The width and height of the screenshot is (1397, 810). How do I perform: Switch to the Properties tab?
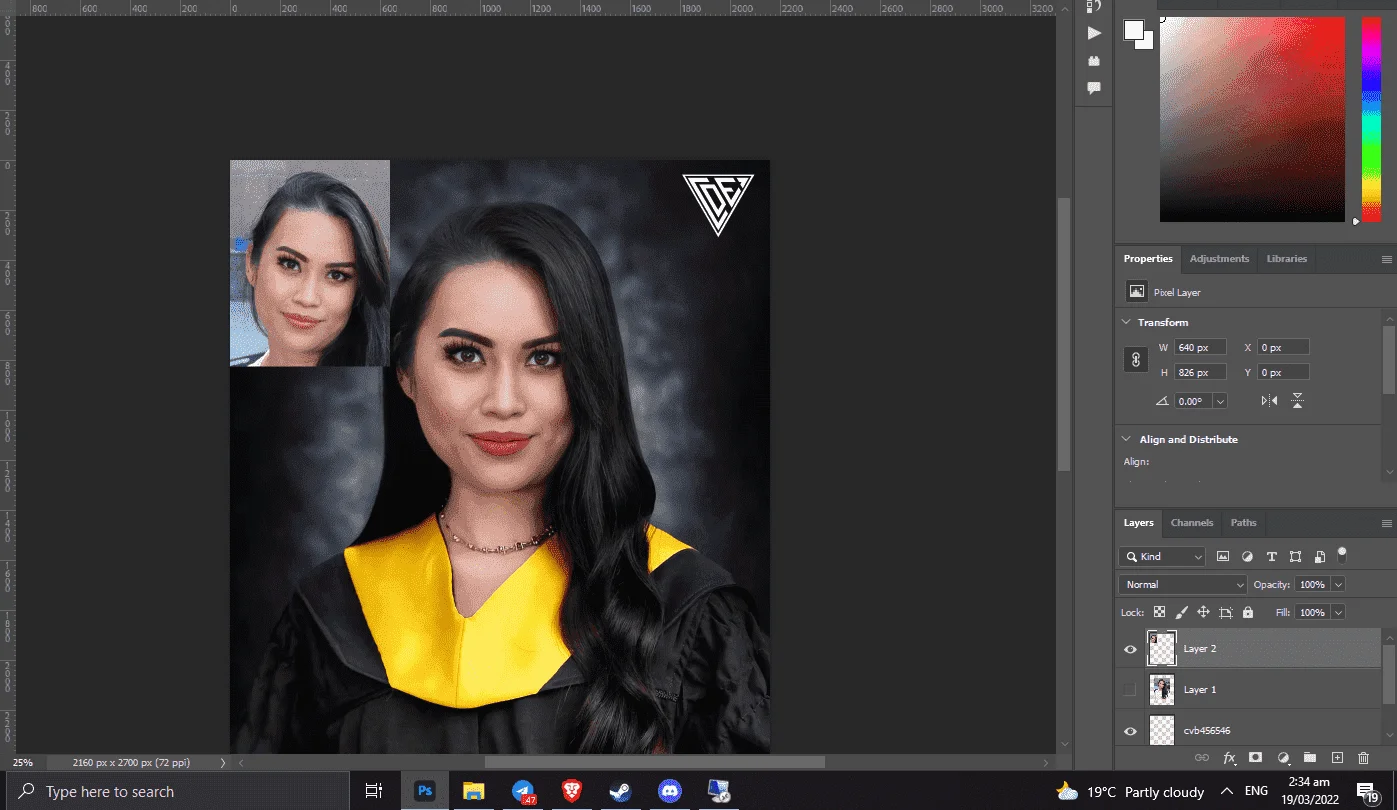pyautogui.click(x=1148, y=259)
